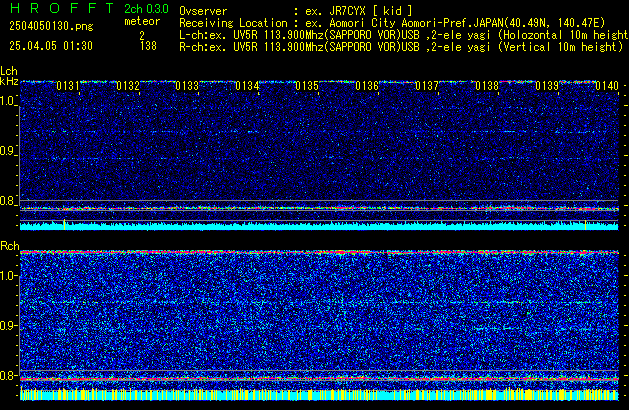
Task: Click the date 25.04.05 01:30
Action: pyautogui.click(x=51, y=46)
